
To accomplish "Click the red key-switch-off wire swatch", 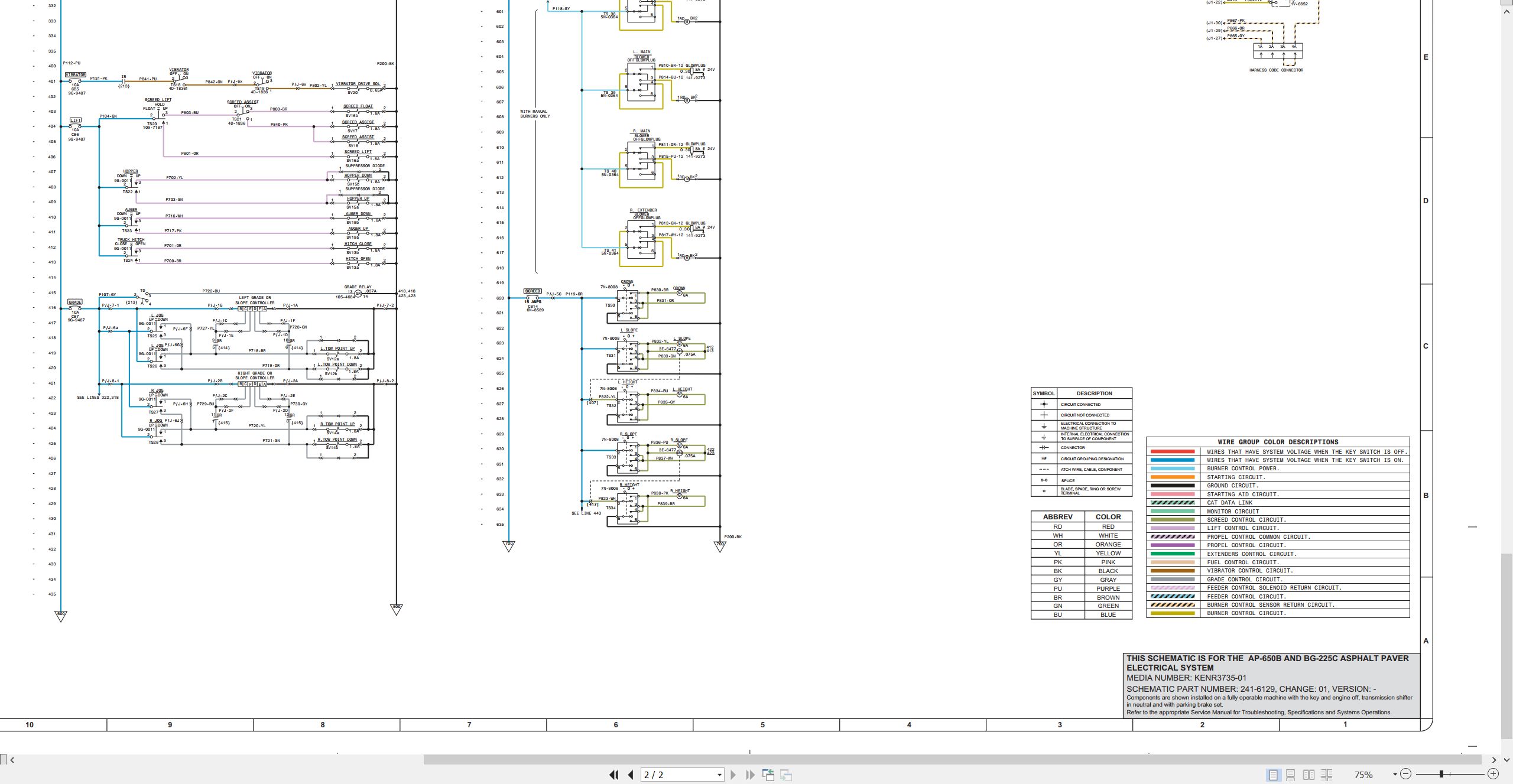I will tap(1173, 451).
